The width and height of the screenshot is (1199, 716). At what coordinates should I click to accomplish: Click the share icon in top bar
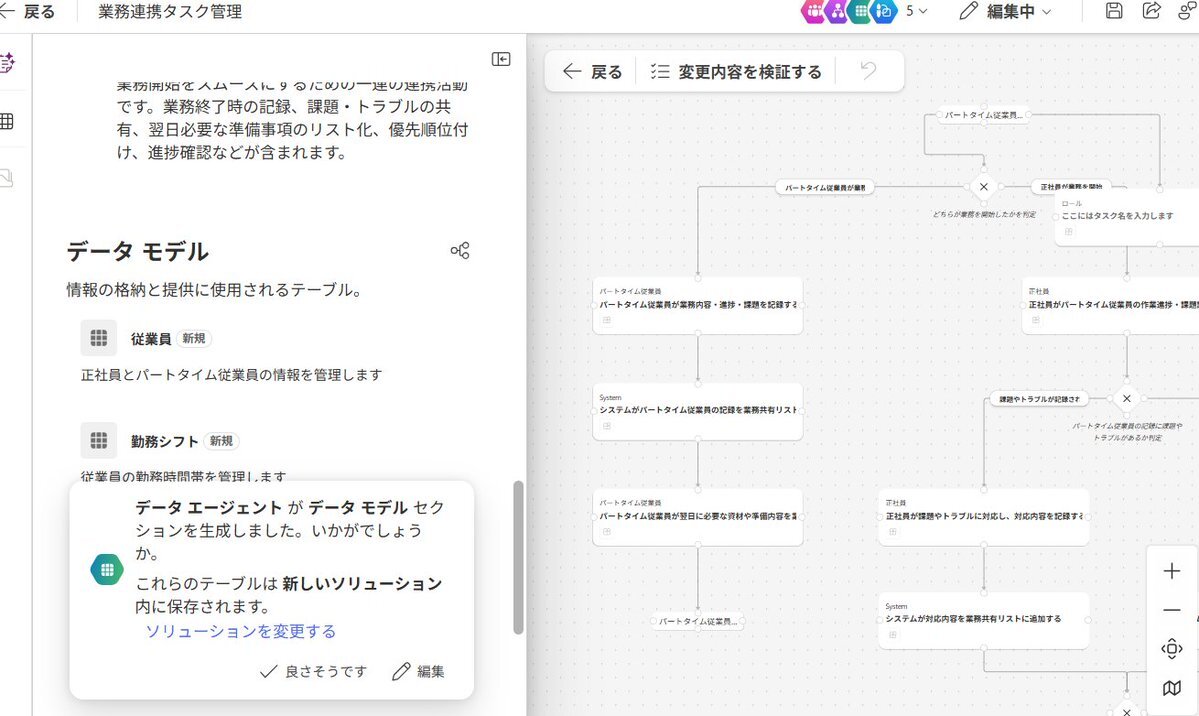1151,11
